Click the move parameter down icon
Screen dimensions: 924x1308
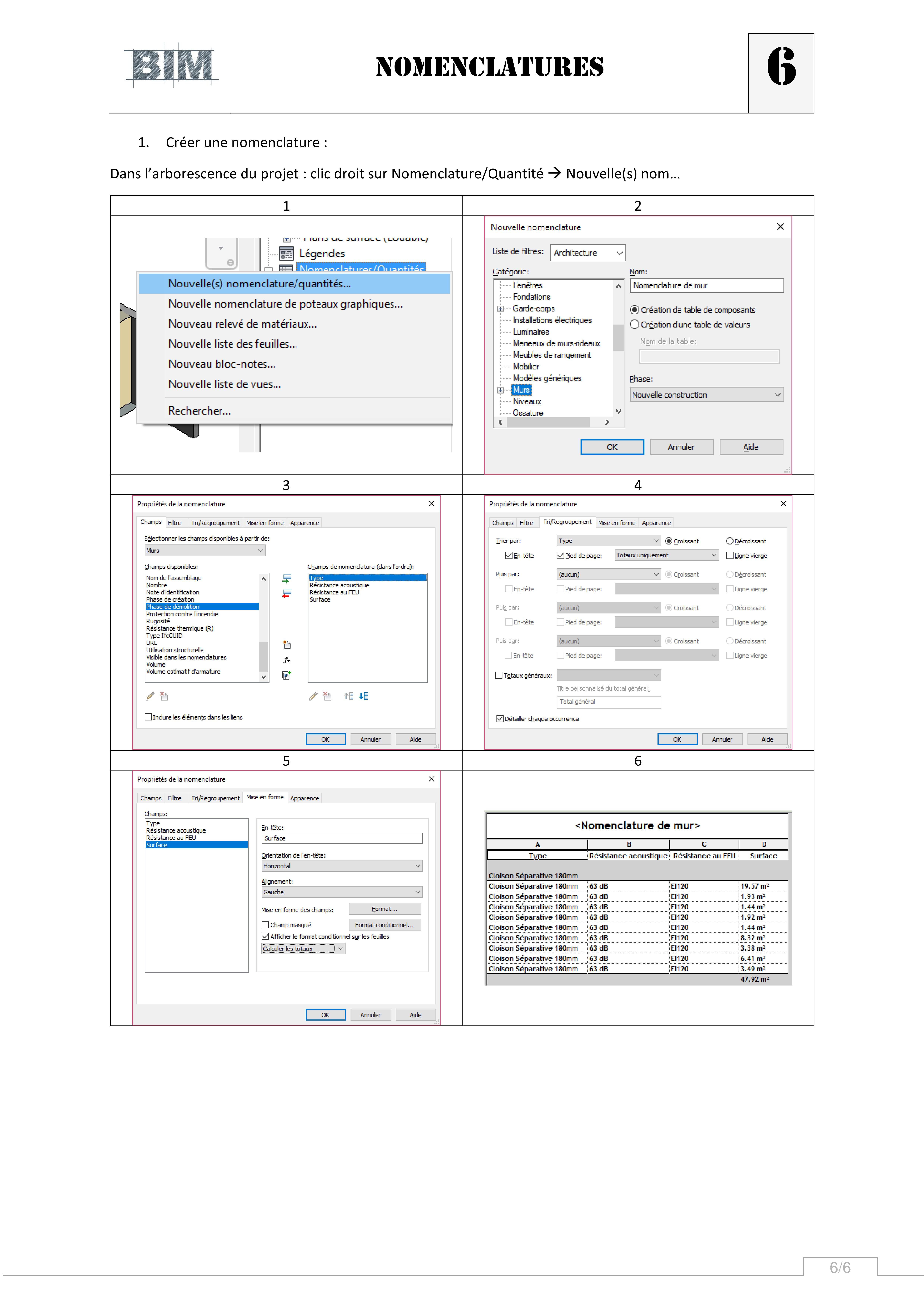[x=363, y=696]
